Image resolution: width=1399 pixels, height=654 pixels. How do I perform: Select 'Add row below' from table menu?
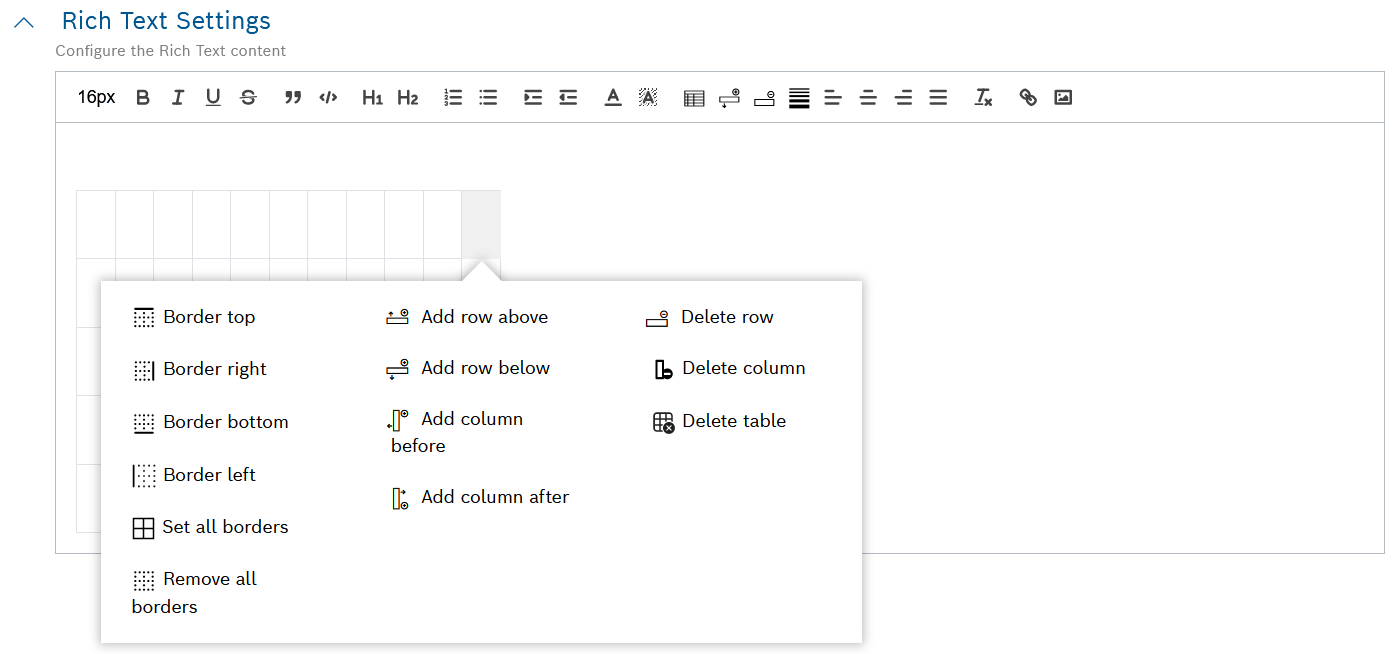(485, 368)
